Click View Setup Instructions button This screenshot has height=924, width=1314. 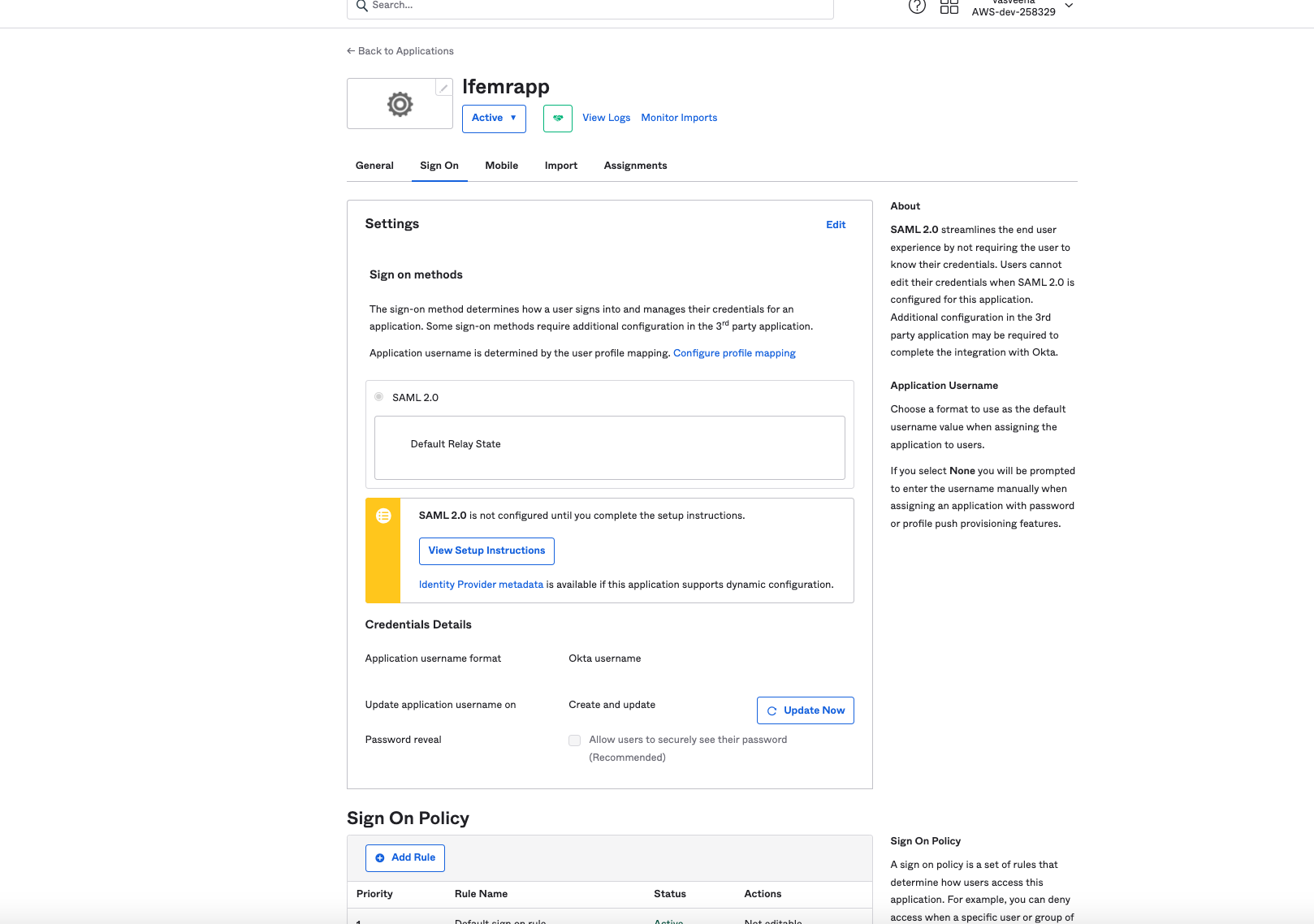pyautogui.click(x=486, y=551)
